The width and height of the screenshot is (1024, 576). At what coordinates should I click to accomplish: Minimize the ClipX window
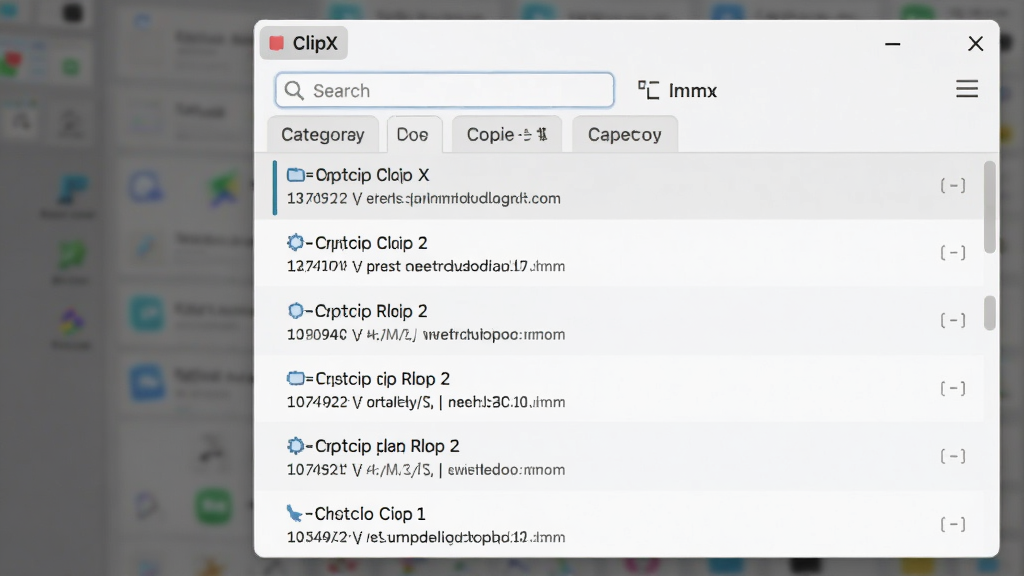(x=893, y=44)
